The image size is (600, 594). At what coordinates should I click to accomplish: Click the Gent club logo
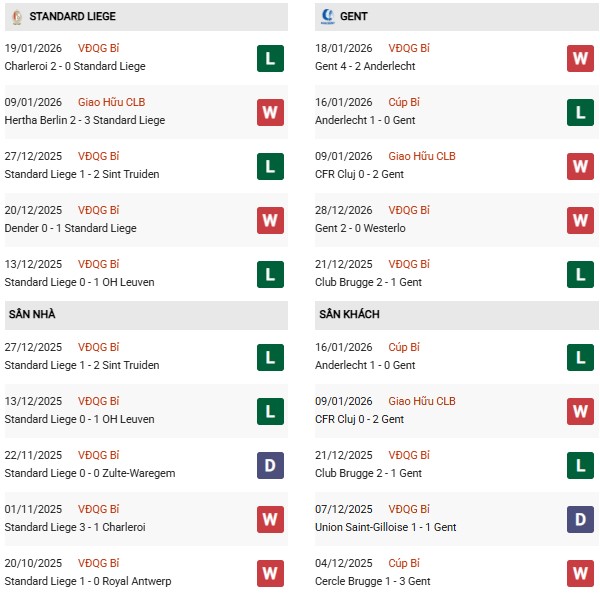(328, 17)
